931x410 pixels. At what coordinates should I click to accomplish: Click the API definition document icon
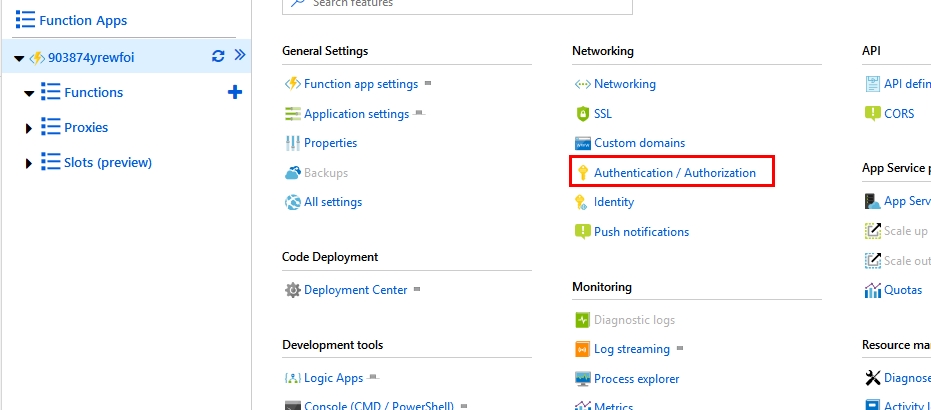(872, 84)
